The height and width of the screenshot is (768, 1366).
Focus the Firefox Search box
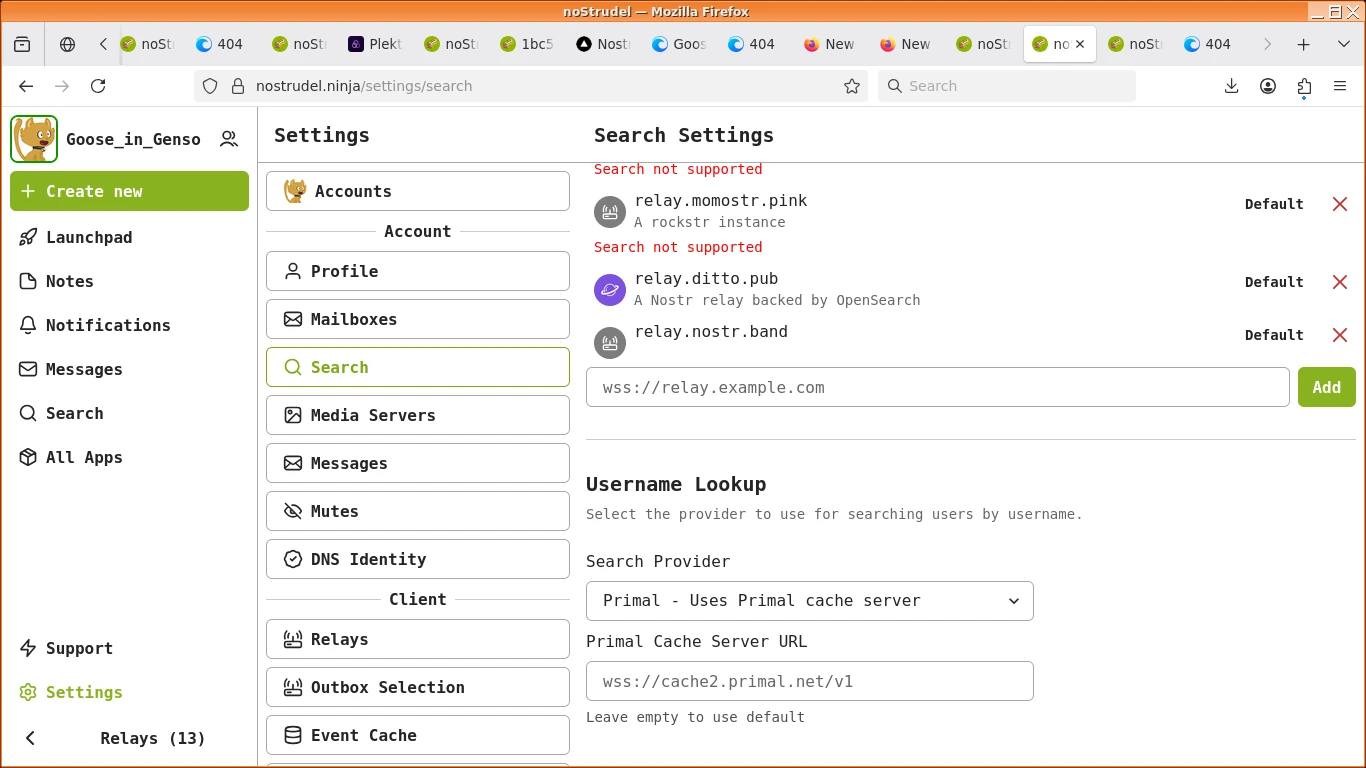coord(1007,86)
